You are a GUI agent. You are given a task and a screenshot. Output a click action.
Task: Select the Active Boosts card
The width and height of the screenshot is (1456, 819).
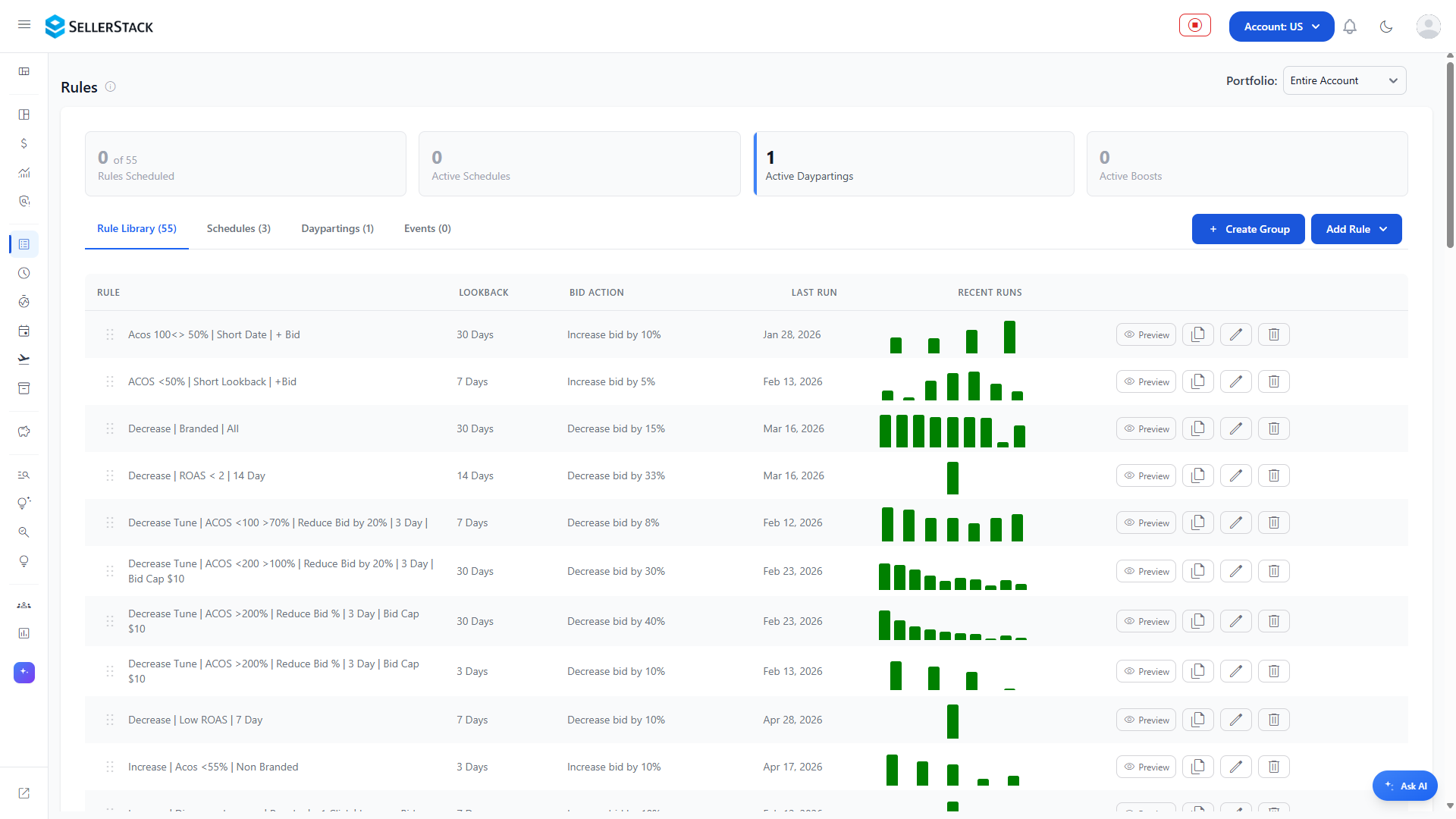tap(1247, 164)
